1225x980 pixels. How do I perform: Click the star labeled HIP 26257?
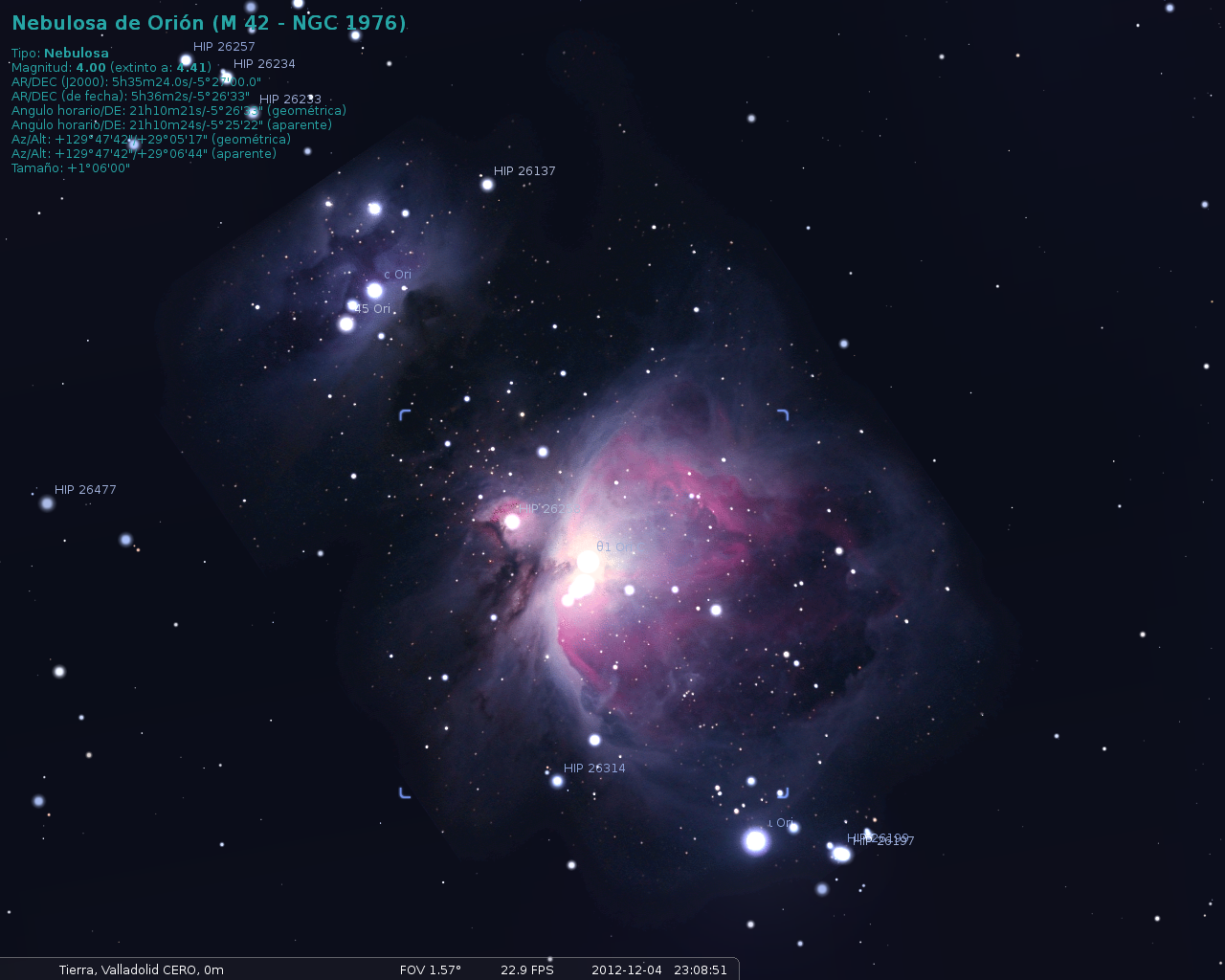pos(186,59)
